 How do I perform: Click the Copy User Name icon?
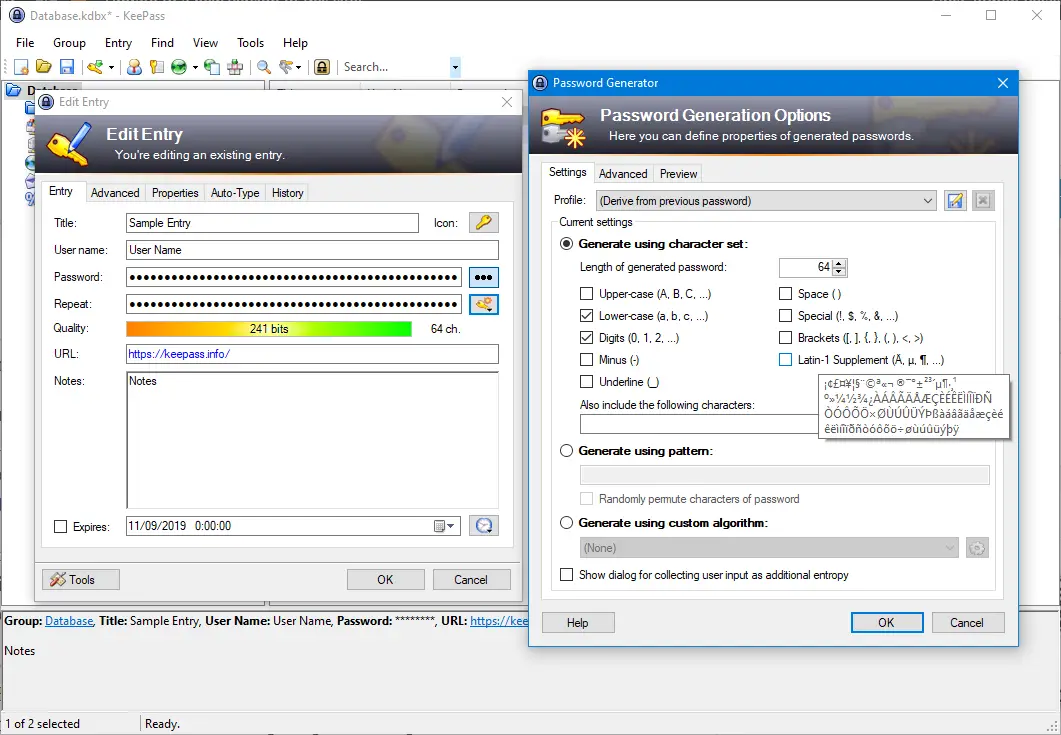pyautogui.click(x=135, y=66)
